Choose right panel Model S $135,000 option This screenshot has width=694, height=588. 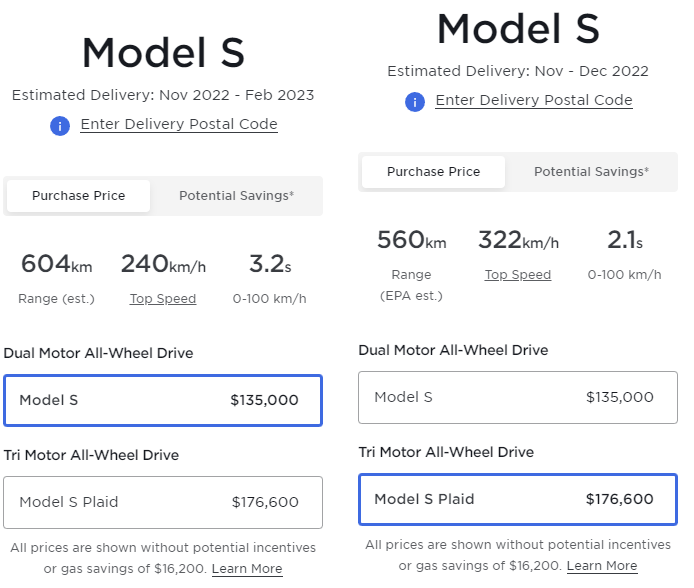[517, 397]
